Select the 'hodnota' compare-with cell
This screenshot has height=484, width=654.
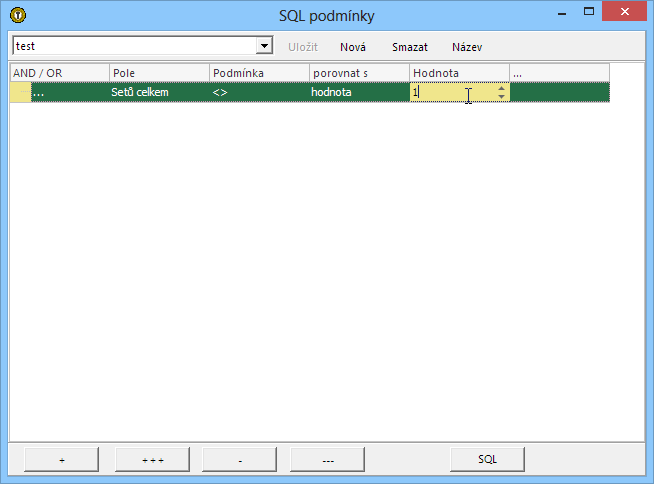359,92
